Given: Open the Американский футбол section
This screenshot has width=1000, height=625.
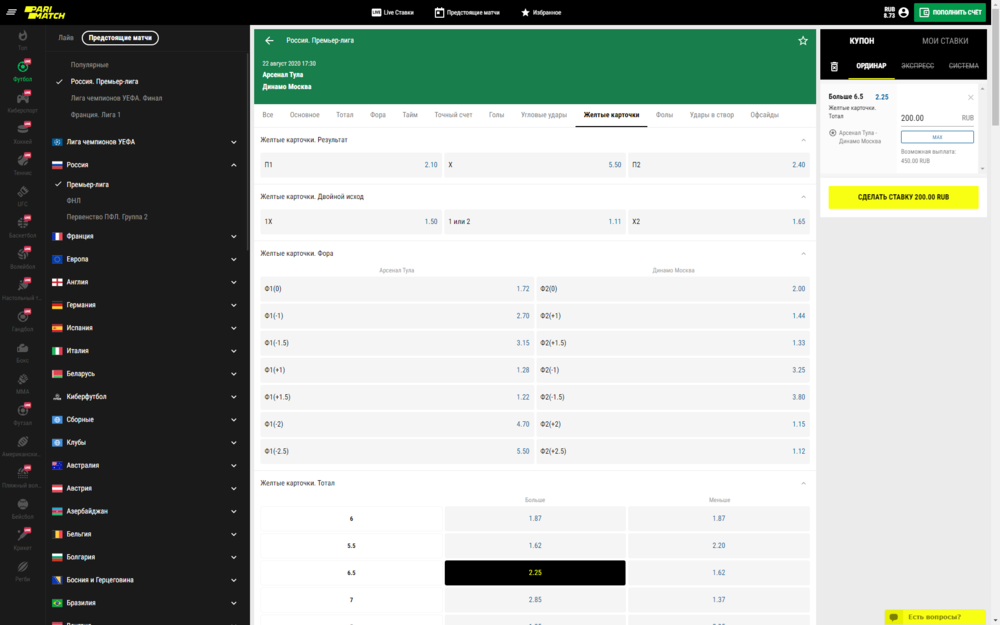Looking at the screenshot, I should click(x=23, y=446).
